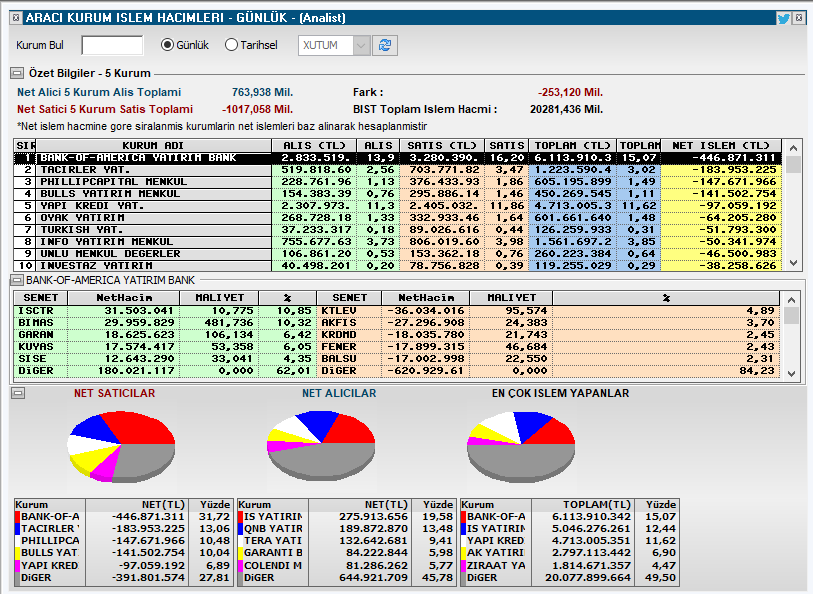Click QNB YATIR row in net buyers legend
The height and width of the screenshot is (594, 813).
point(346,529)
